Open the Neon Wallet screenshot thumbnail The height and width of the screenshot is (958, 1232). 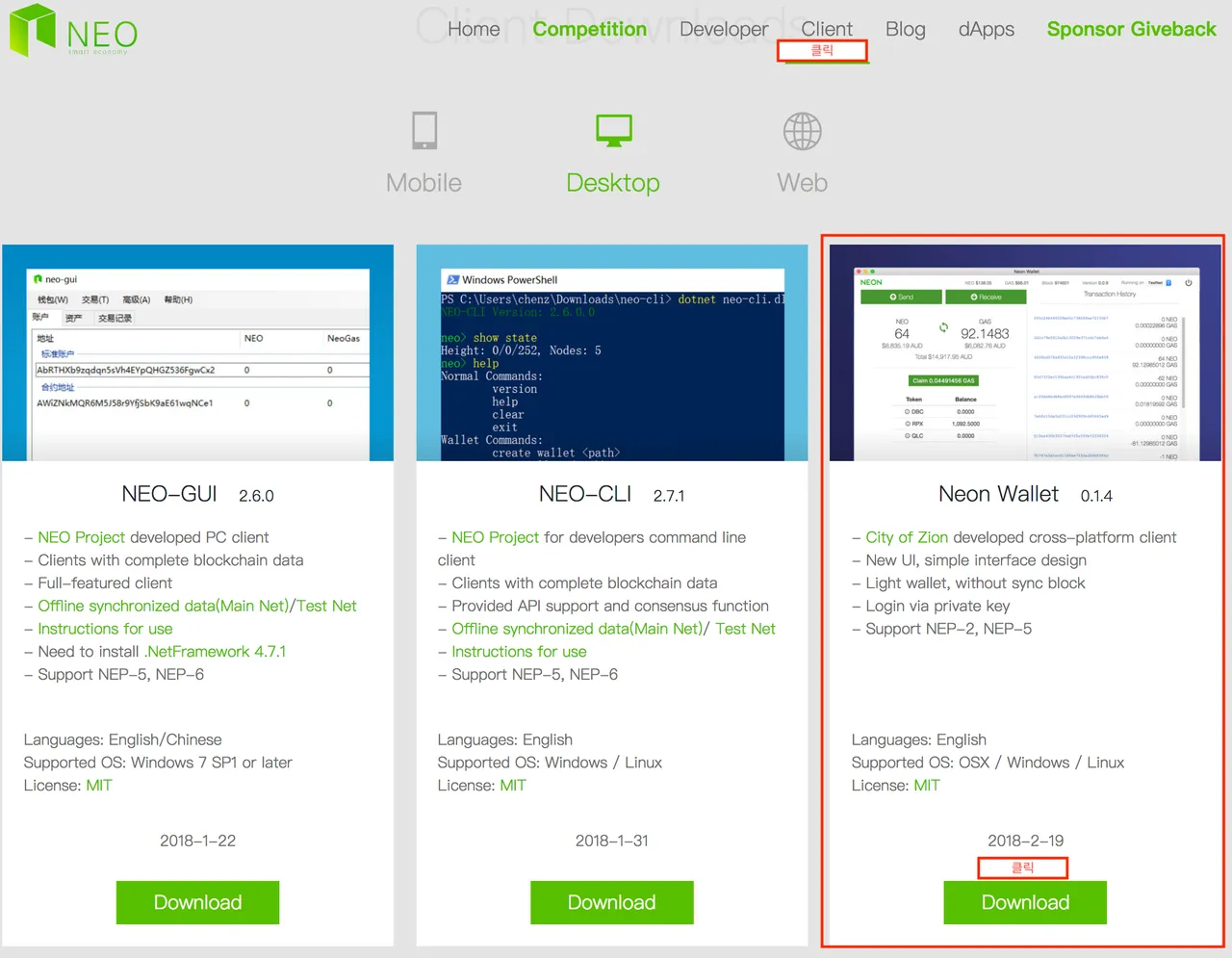(x=1025, y=352)
